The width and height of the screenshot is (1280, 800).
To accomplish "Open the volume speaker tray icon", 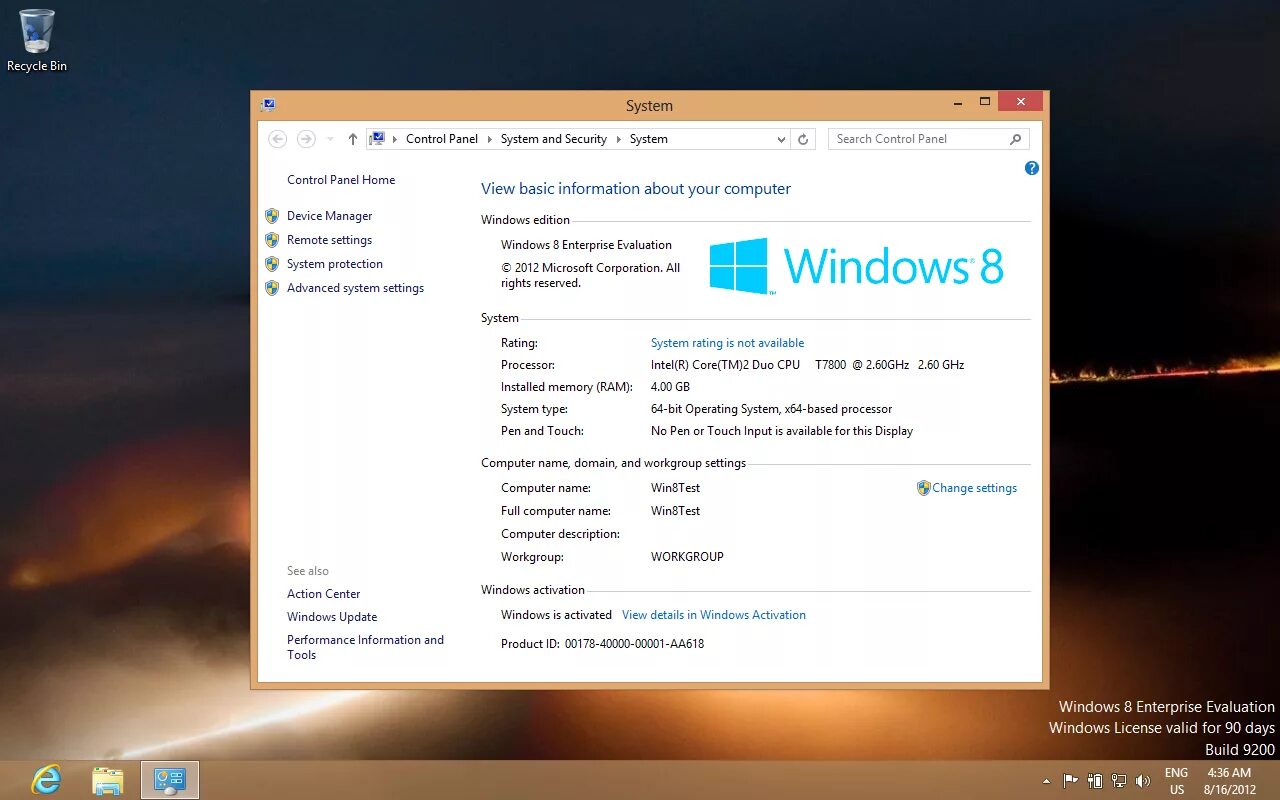I will tap(1143, 781).
